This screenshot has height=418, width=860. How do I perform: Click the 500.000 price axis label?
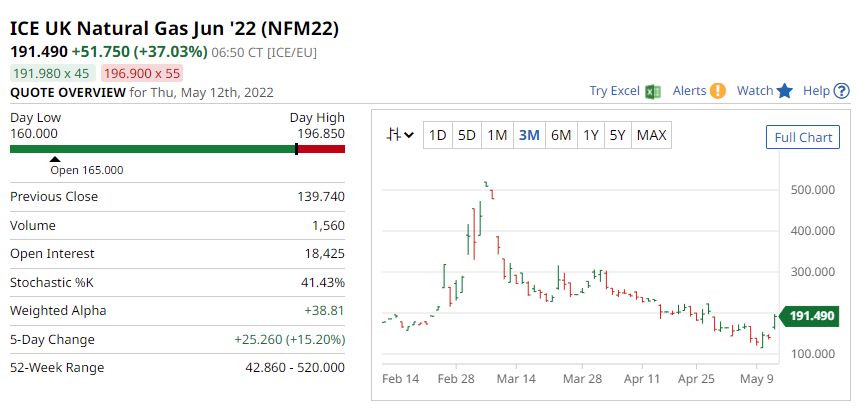click(x=813, y=190)
